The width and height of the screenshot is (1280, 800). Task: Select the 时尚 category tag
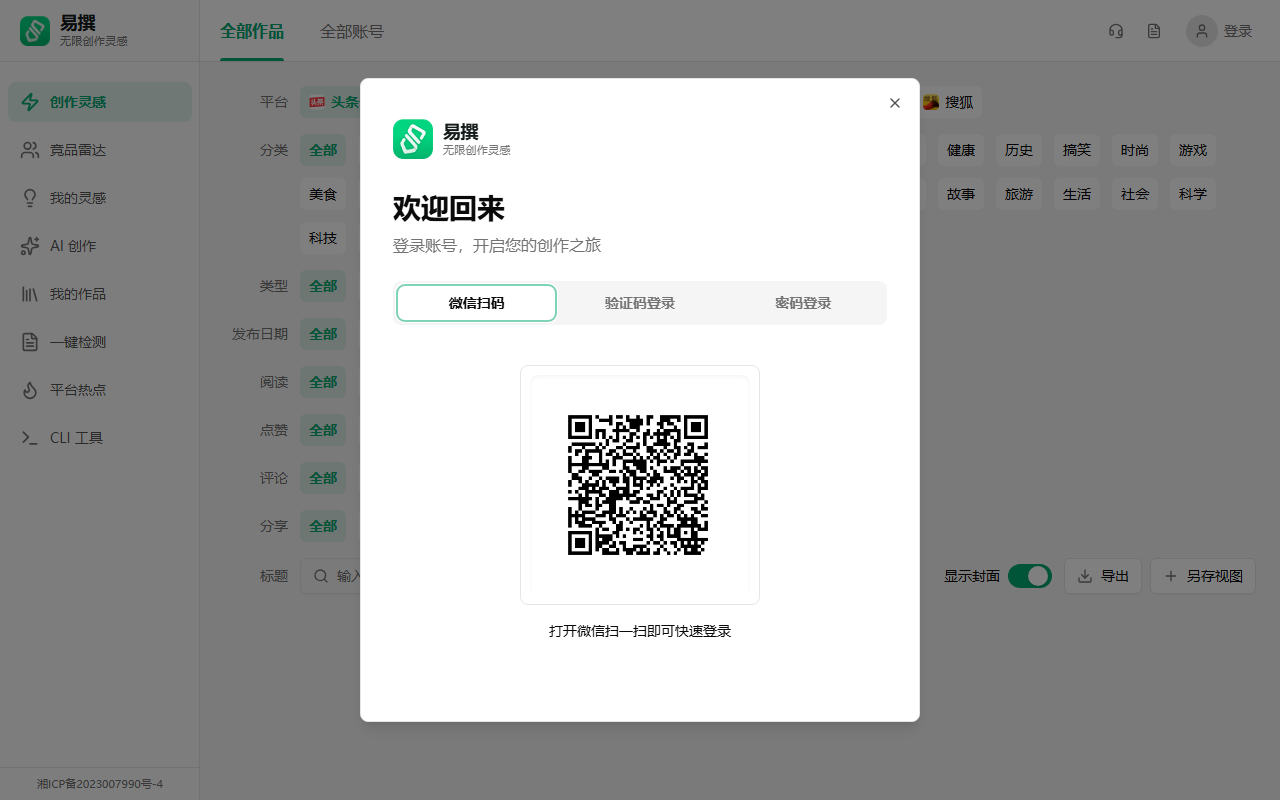pyautogui.click(x=1135, y=150)
